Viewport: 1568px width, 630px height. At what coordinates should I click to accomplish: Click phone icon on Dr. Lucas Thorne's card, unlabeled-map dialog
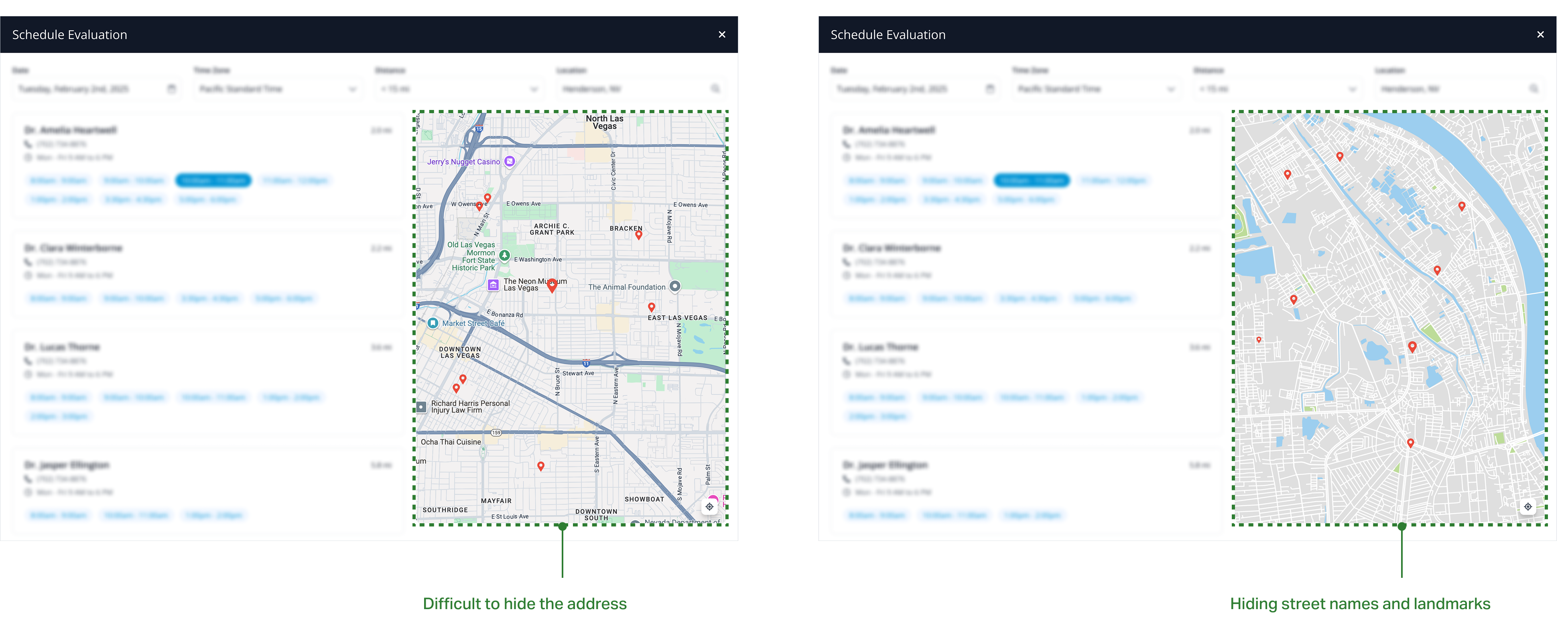(x=847, y=361)
